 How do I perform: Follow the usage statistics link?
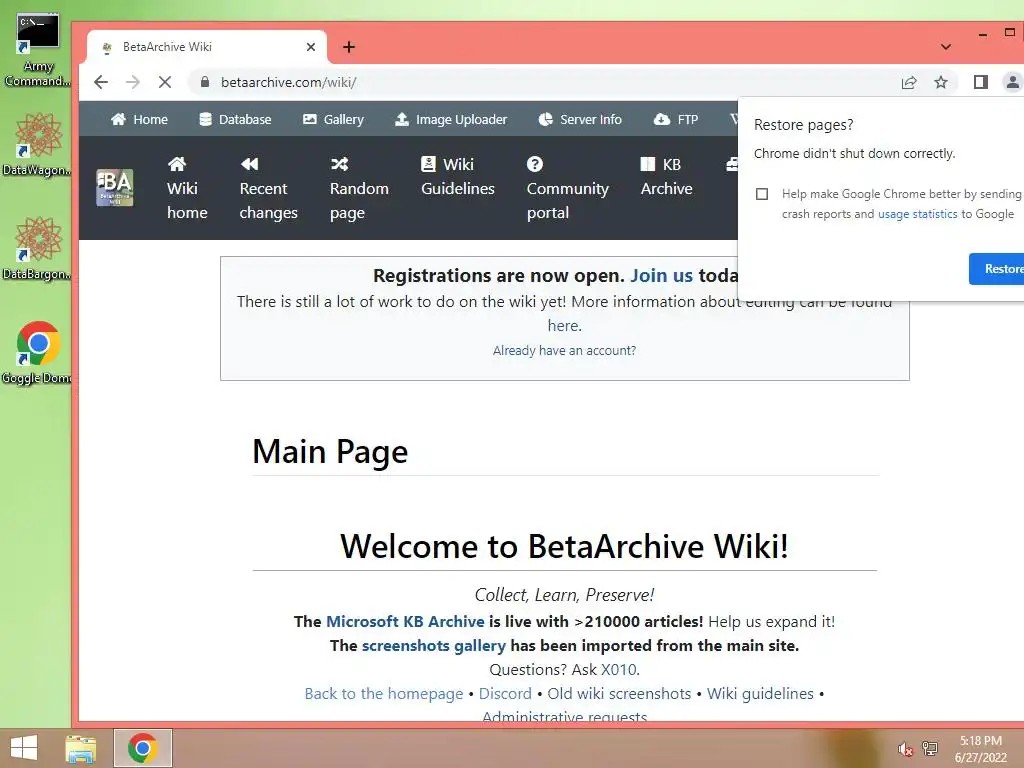click(x=918, y=214)
